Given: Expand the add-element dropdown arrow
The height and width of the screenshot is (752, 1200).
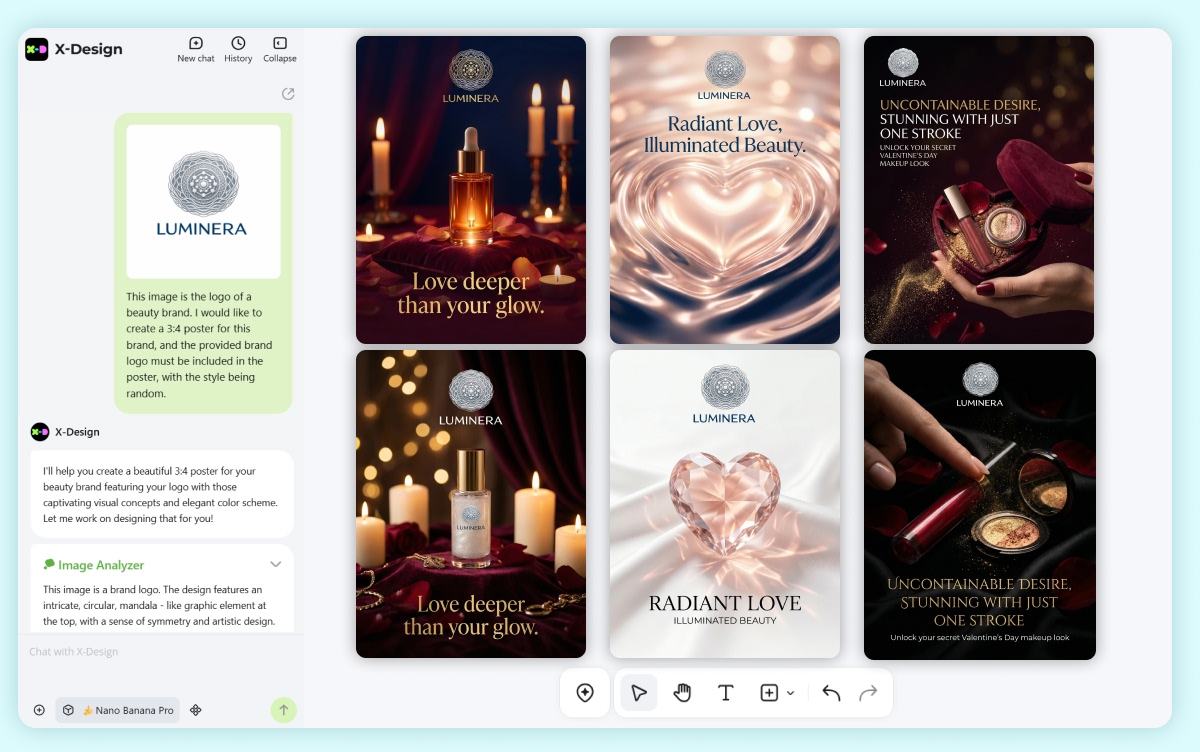Looking at the screenshot, I should coord(791,693).
